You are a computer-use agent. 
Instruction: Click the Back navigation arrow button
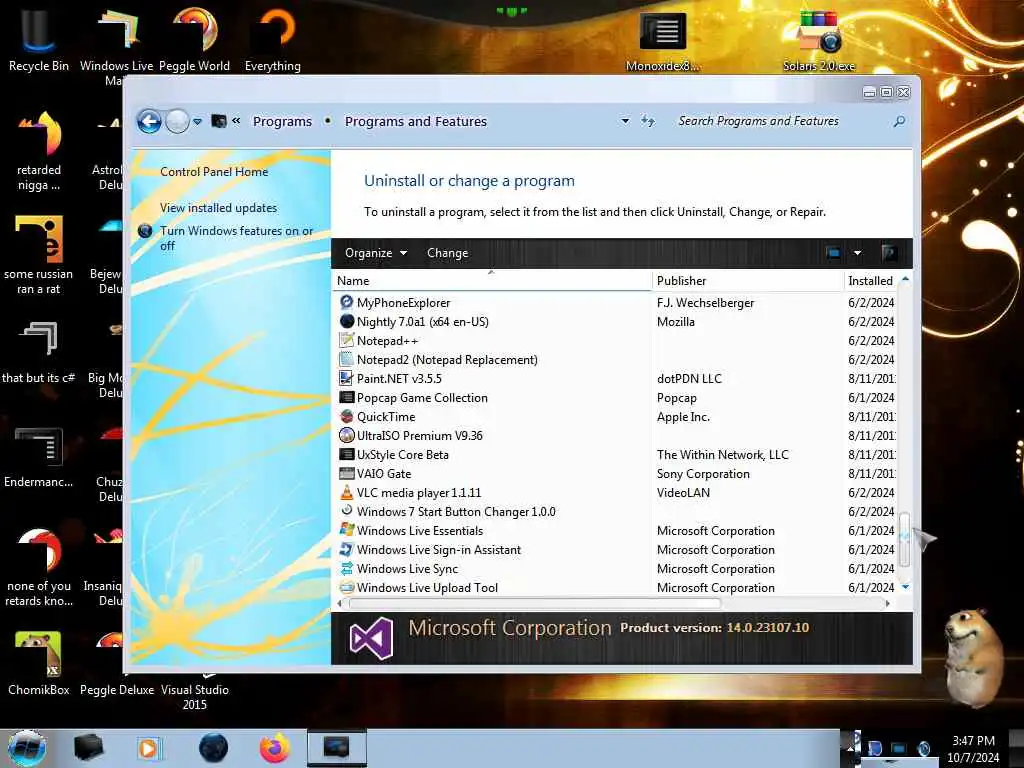click(149, 121)
